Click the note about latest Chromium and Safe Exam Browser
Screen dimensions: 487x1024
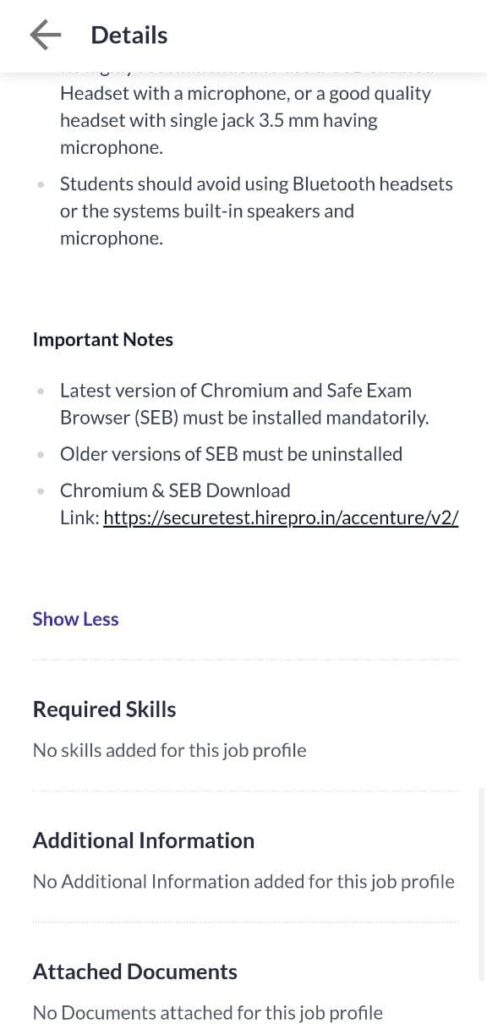[245, 404]
